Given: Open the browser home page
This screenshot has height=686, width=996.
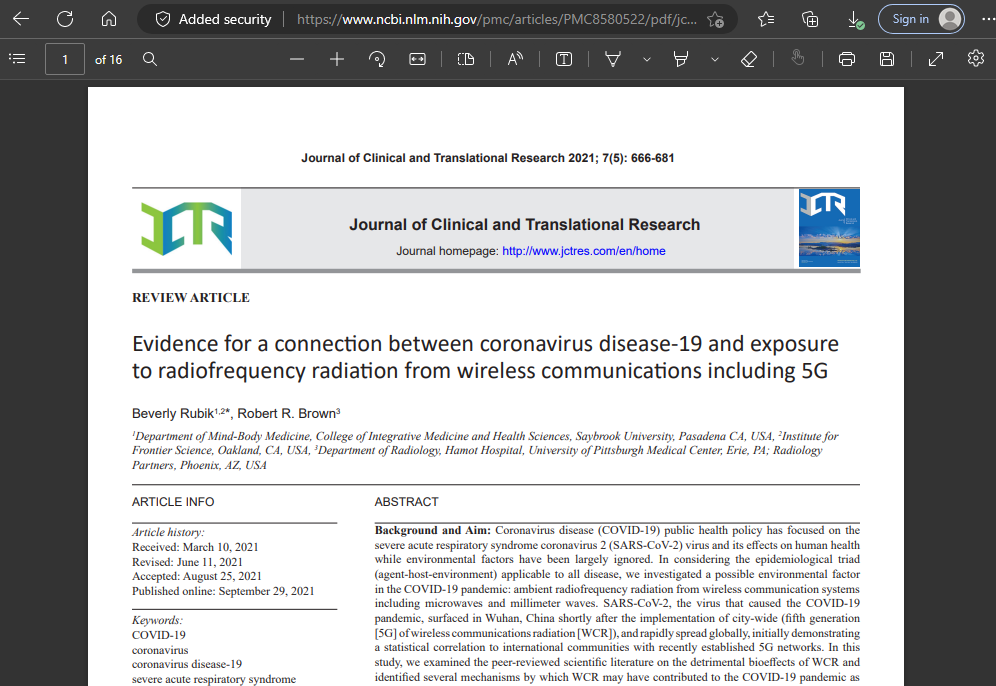Looking at the screenshot, I should (109, 19).
